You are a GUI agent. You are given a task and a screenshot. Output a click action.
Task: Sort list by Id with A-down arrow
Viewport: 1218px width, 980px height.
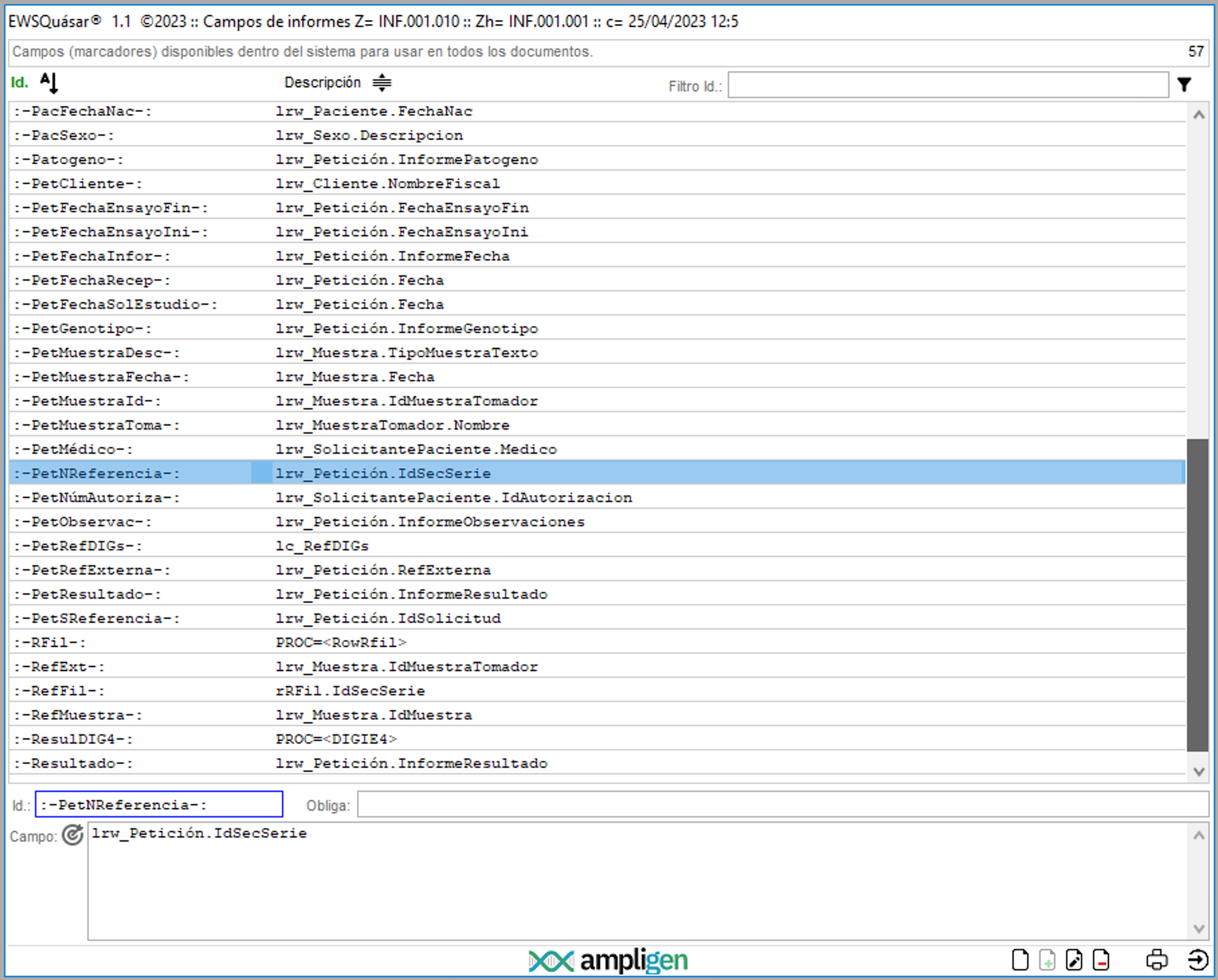tap(49, 83)
